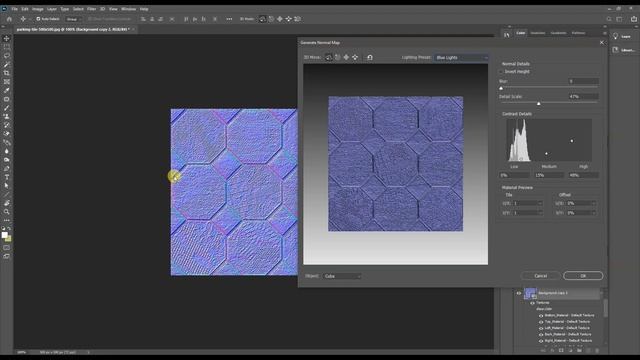Screen dimensions: 640x360
Task: Open the Window menu
Action: pyautogui.click(x=129, y=9)
